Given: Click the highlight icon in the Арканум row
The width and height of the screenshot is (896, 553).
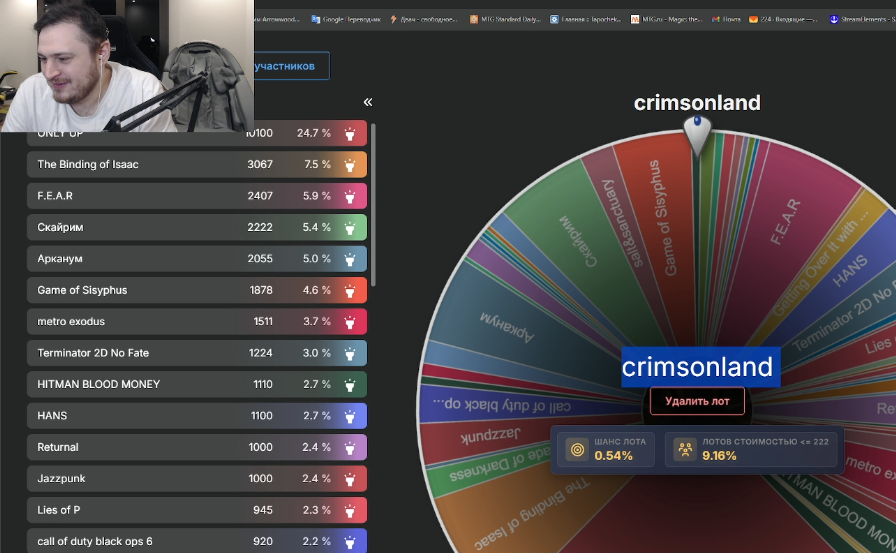Looking at the screenshot, I should point(350,259).
